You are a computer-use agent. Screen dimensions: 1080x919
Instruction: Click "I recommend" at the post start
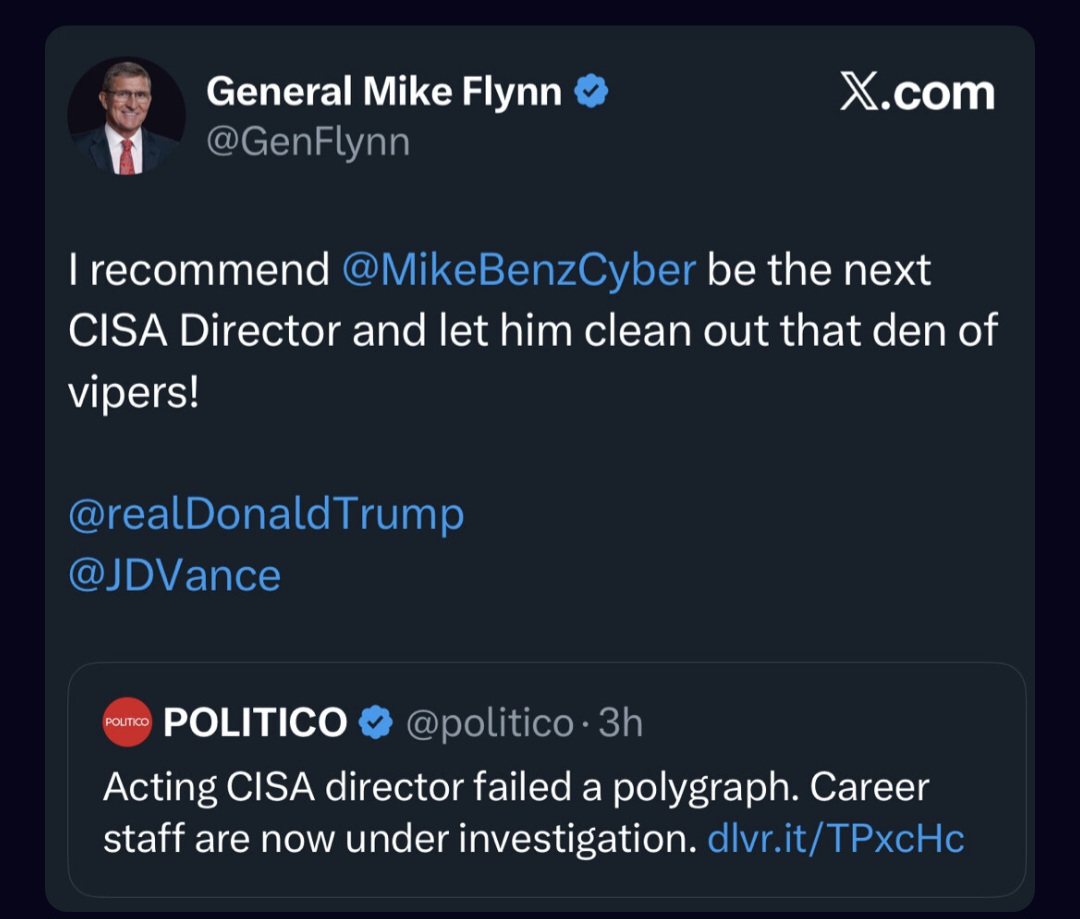click(x=198, y=271)
